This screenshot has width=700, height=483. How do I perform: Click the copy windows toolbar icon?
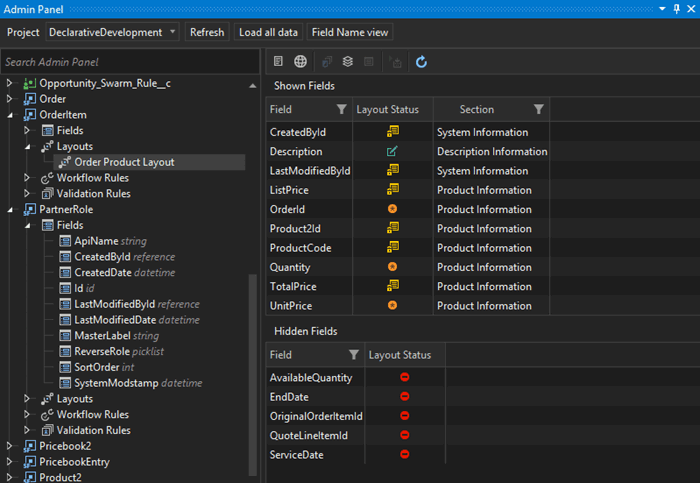click(327, 62)
